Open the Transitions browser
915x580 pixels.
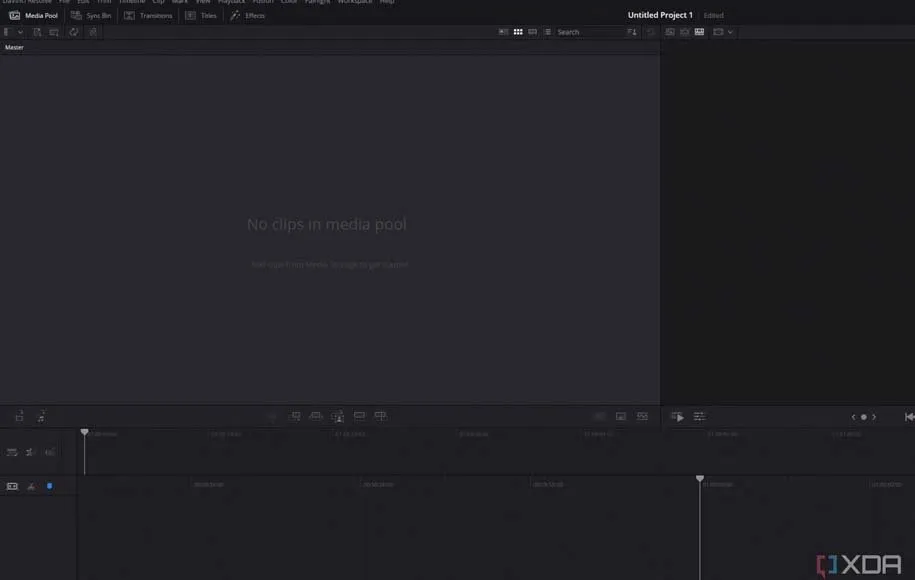click(148, 16)
